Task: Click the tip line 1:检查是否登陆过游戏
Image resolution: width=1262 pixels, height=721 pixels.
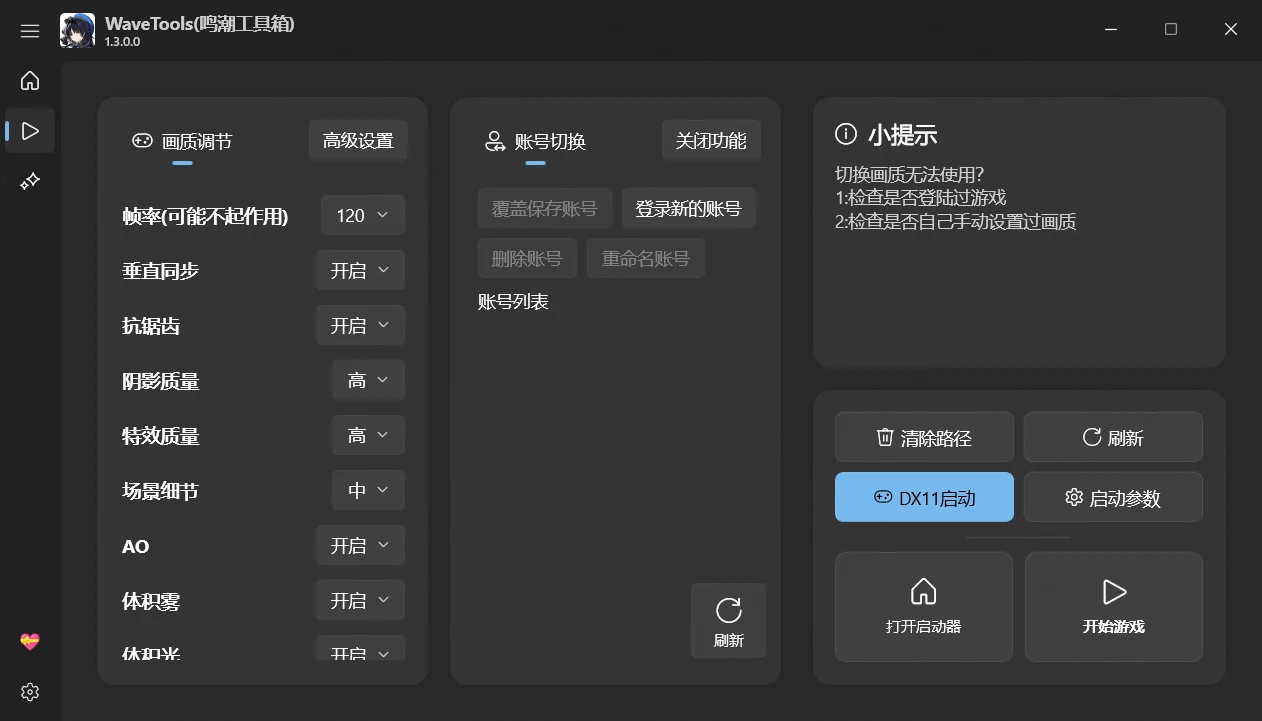Action: [921, 198]
